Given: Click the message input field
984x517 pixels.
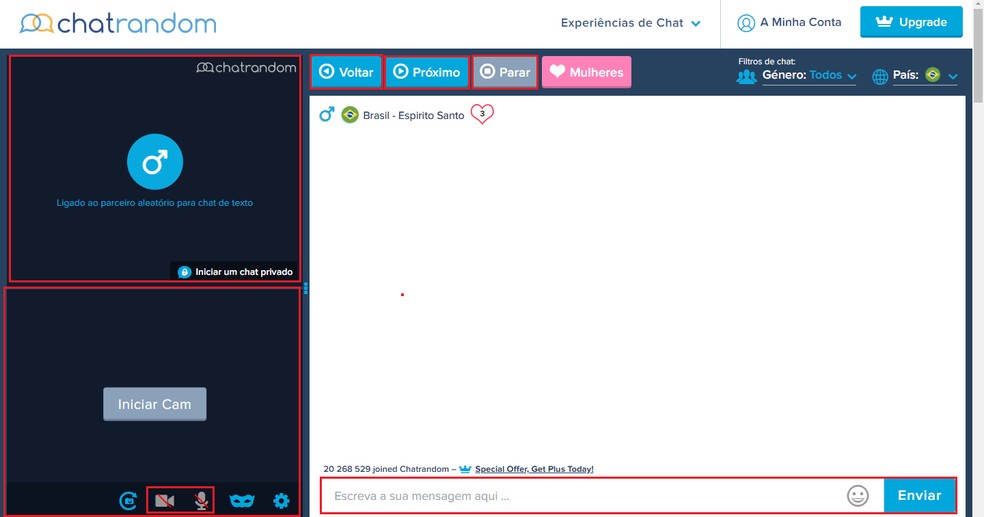Looking at the screenshot, I should 584,496.
